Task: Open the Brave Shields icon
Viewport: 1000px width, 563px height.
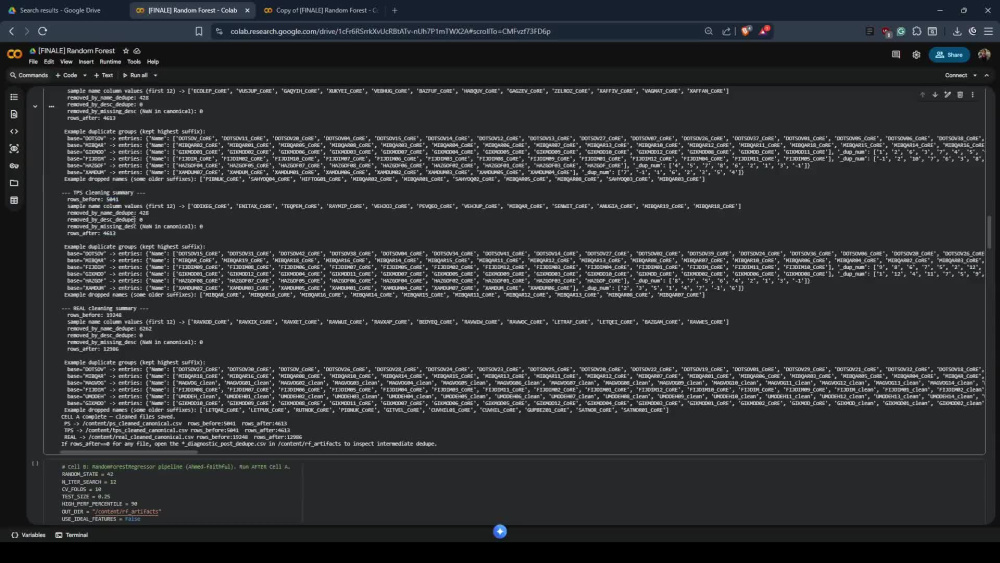Action: click(746, 31)
